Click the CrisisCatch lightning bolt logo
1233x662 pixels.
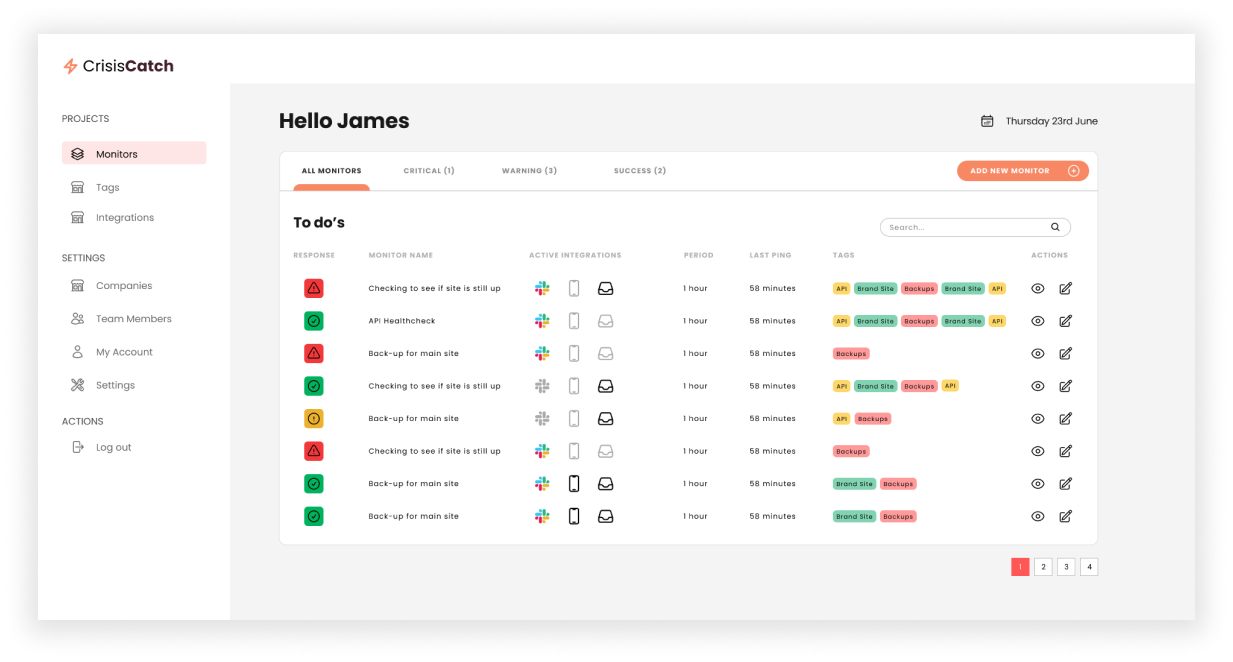pyautogui.click(x=70, y=67)
